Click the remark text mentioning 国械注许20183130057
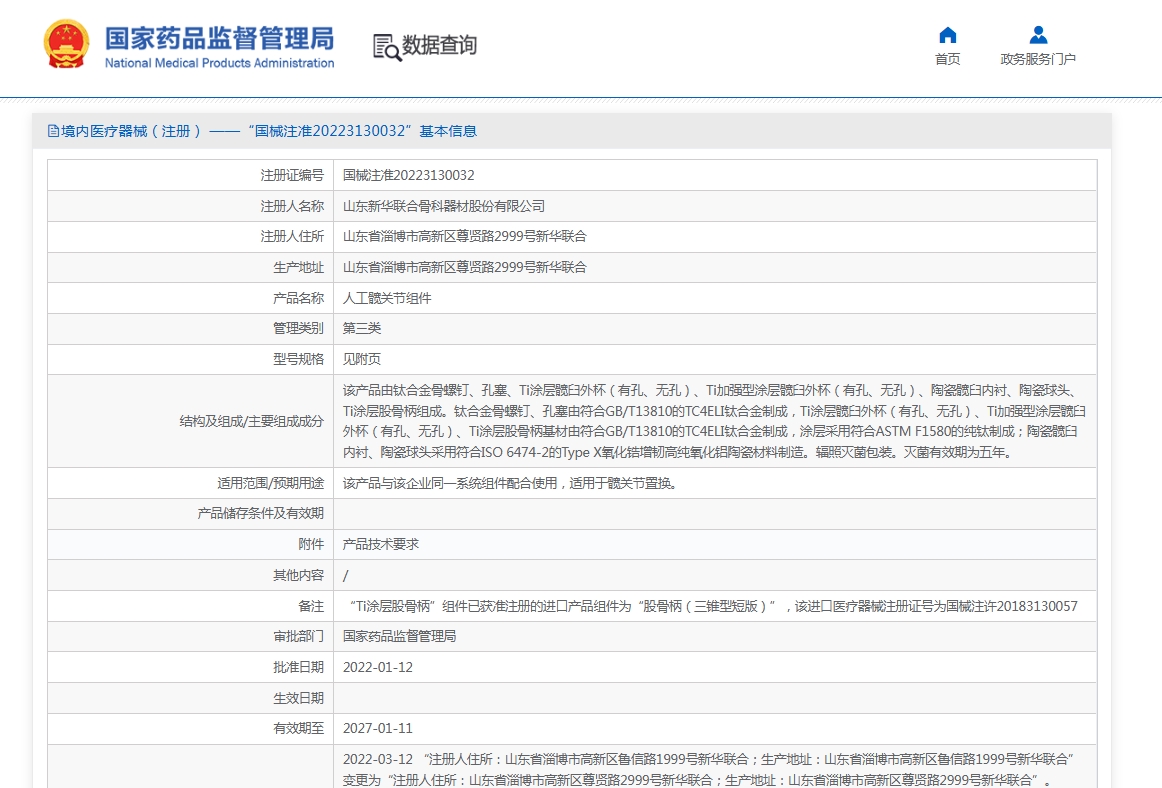The width and height of the screenshot is (1162, 788). click(x=713, y=606)
